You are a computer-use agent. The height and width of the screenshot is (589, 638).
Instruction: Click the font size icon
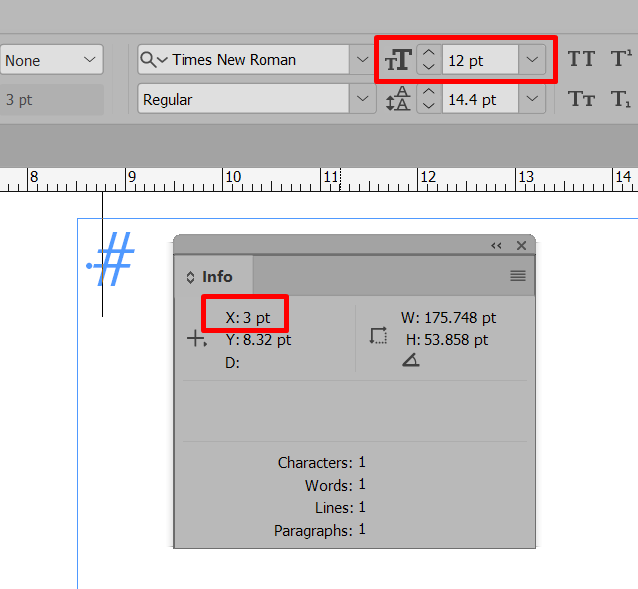coord(398,60)
